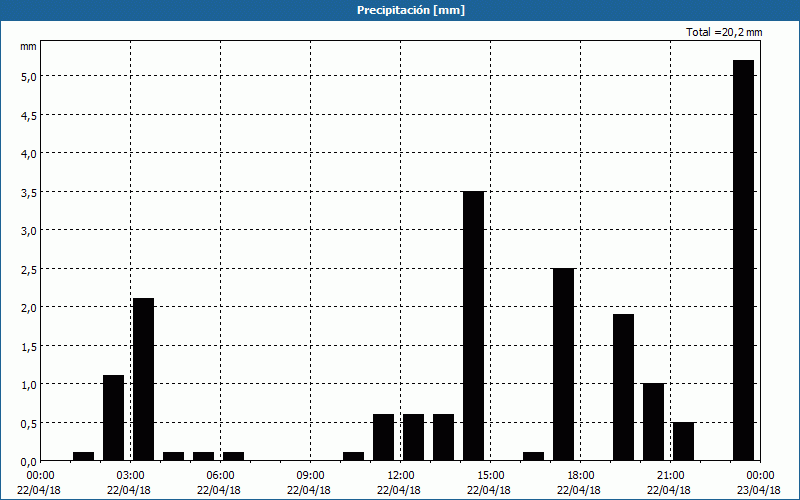
Task: Select the 0,5 mm bar right after 21:00
Action: (684, 441)
